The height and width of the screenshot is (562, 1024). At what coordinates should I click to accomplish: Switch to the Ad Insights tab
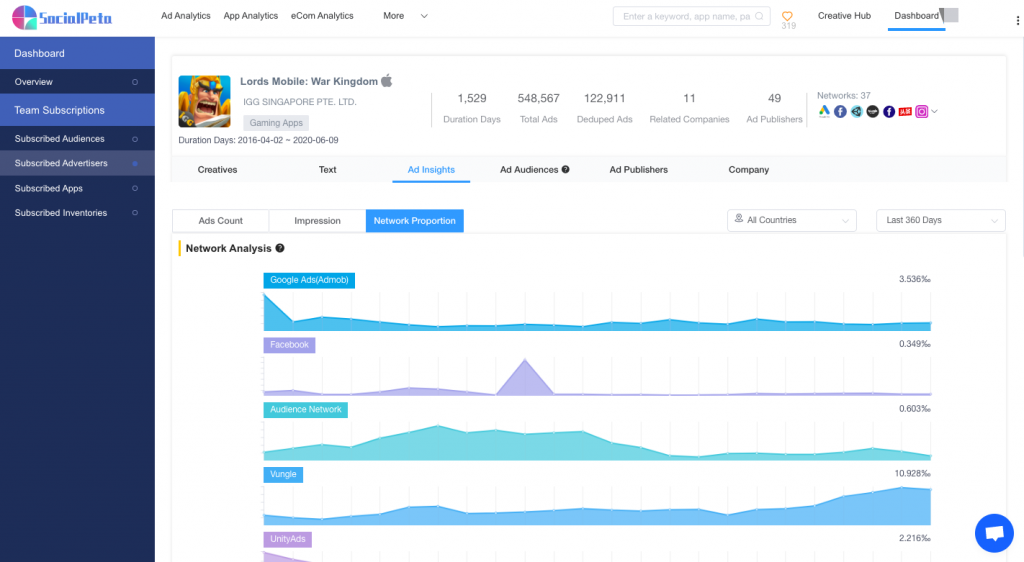tap(431, 170)
